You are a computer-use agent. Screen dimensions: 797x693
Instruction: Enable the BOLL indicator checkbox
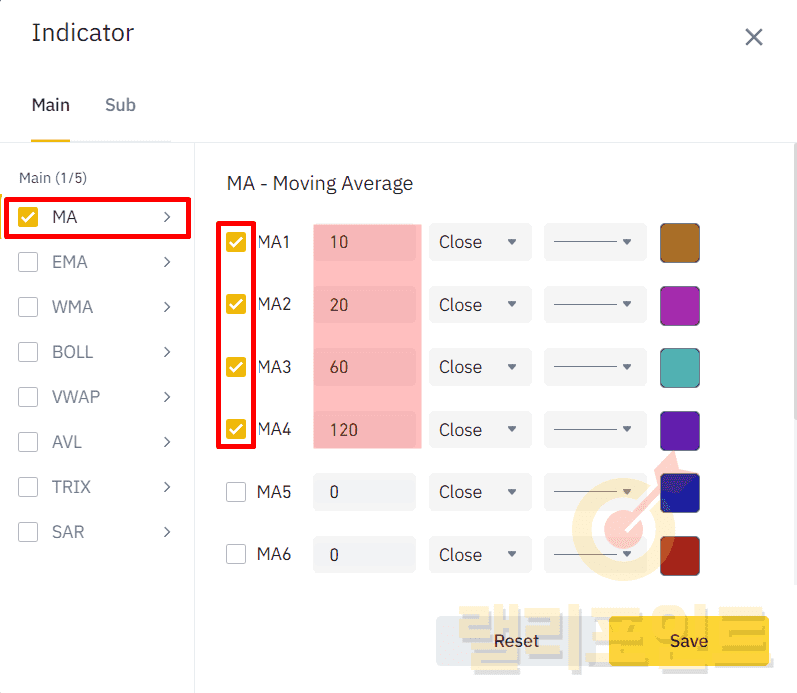click(x=28, y=352)
